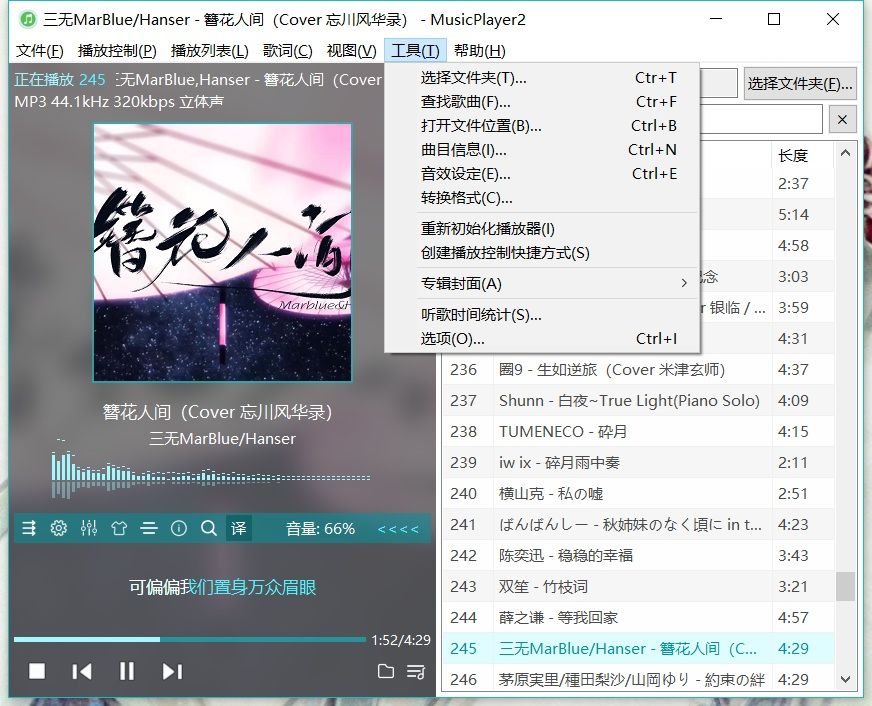Pause the current song
This screenshot has height=706, width=872.
pyautogui.click(x=127, y=672)
